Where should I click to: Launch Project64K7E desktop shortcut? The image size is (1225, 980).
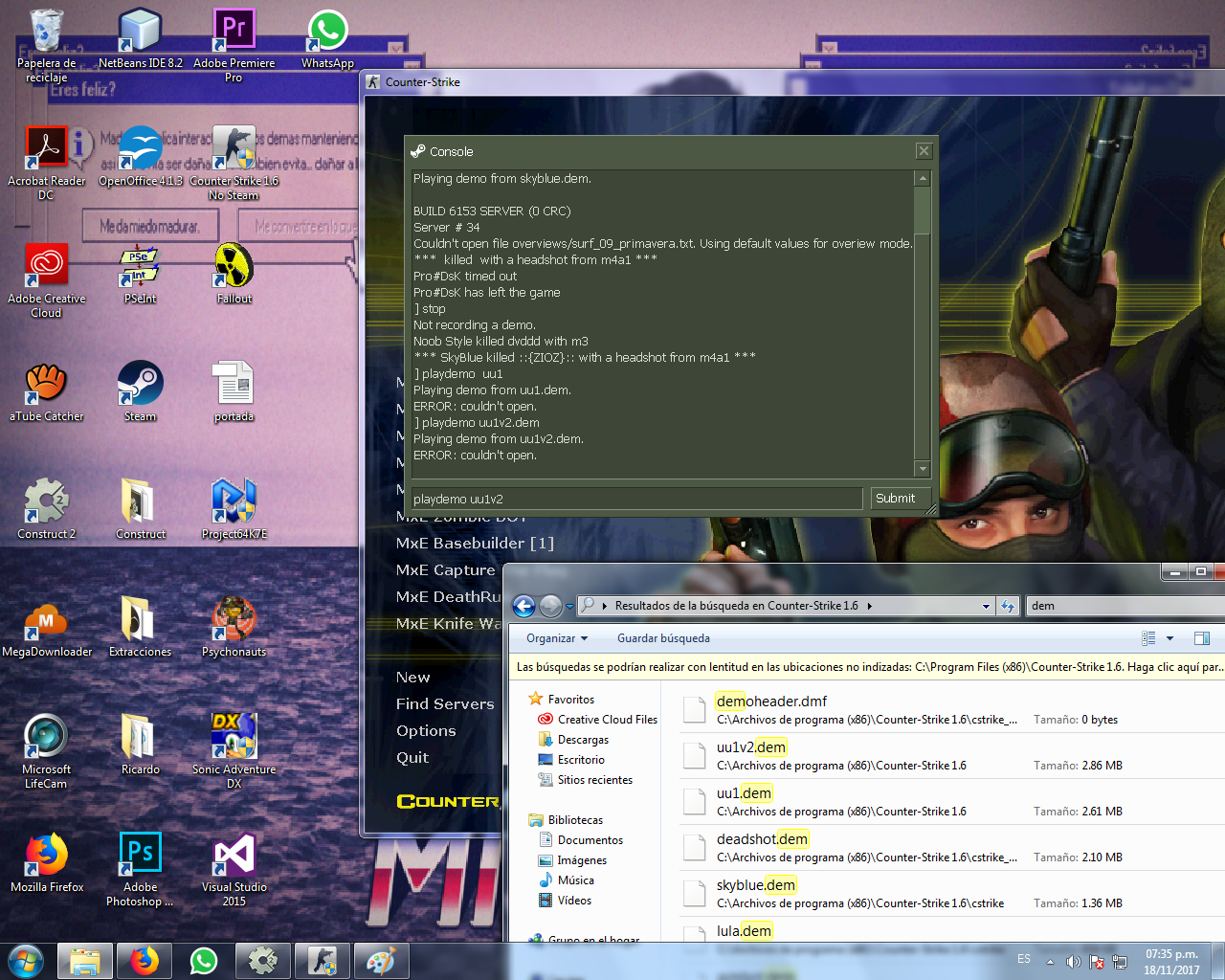[234, 510]
